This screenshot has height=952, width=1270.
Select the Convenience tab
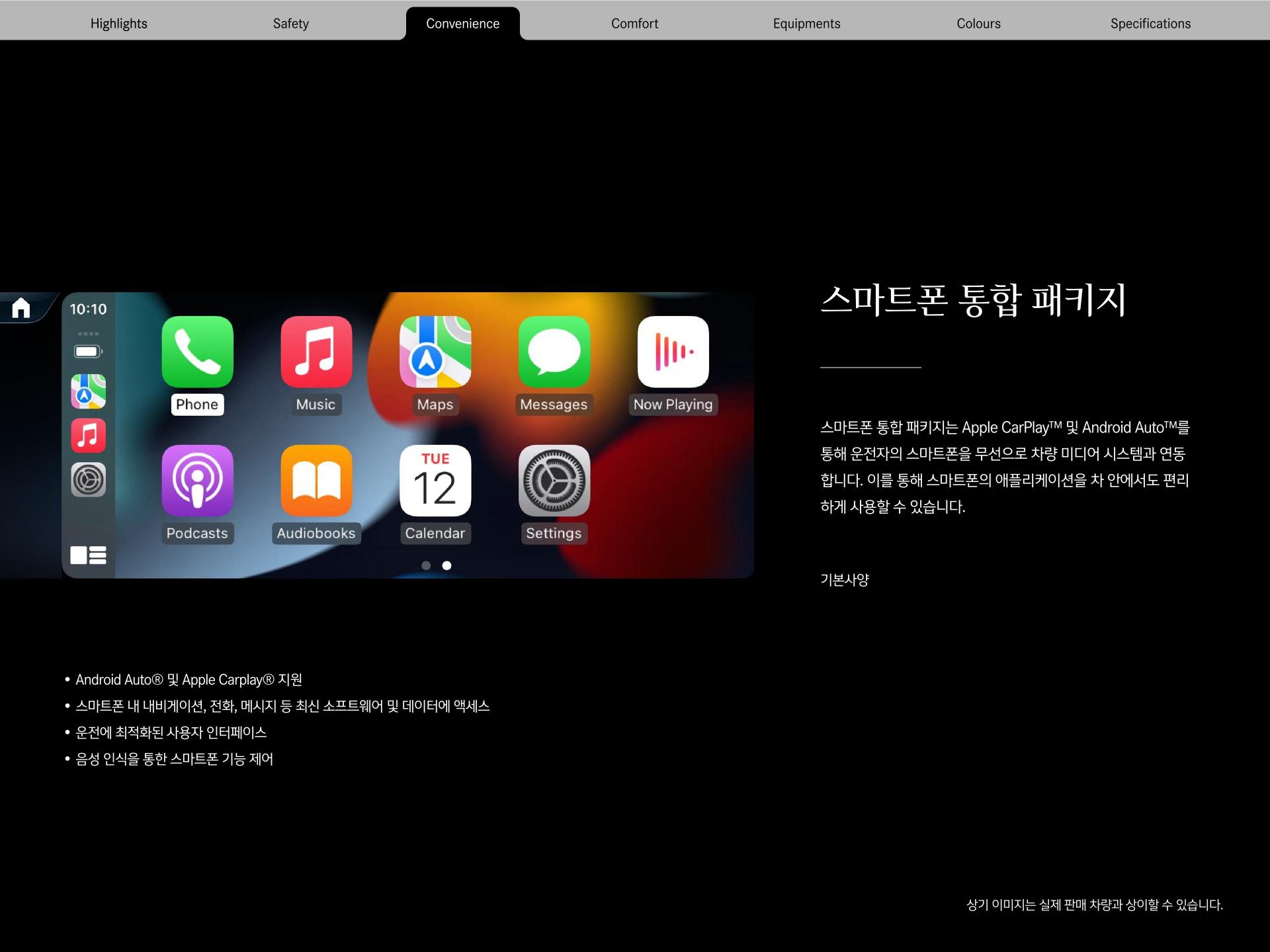click(463, 24)
